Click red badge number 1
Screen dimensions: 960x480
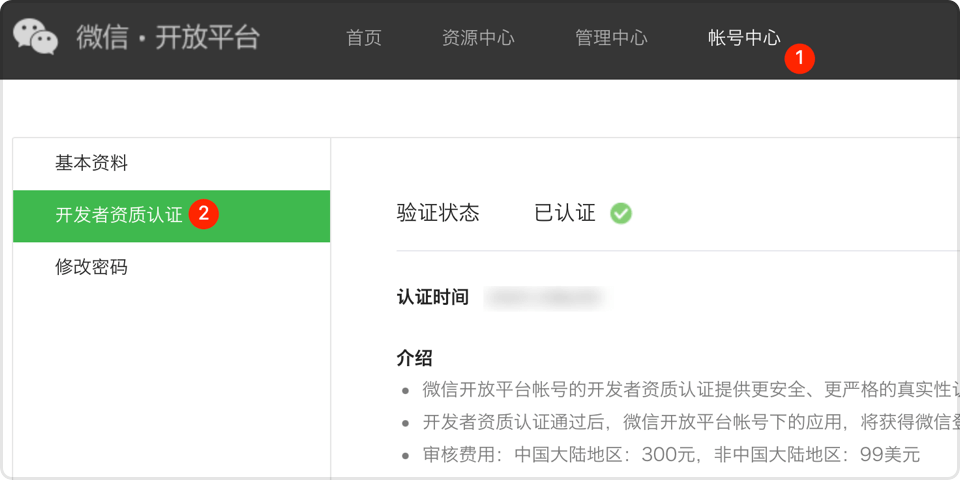pos(799,58)
